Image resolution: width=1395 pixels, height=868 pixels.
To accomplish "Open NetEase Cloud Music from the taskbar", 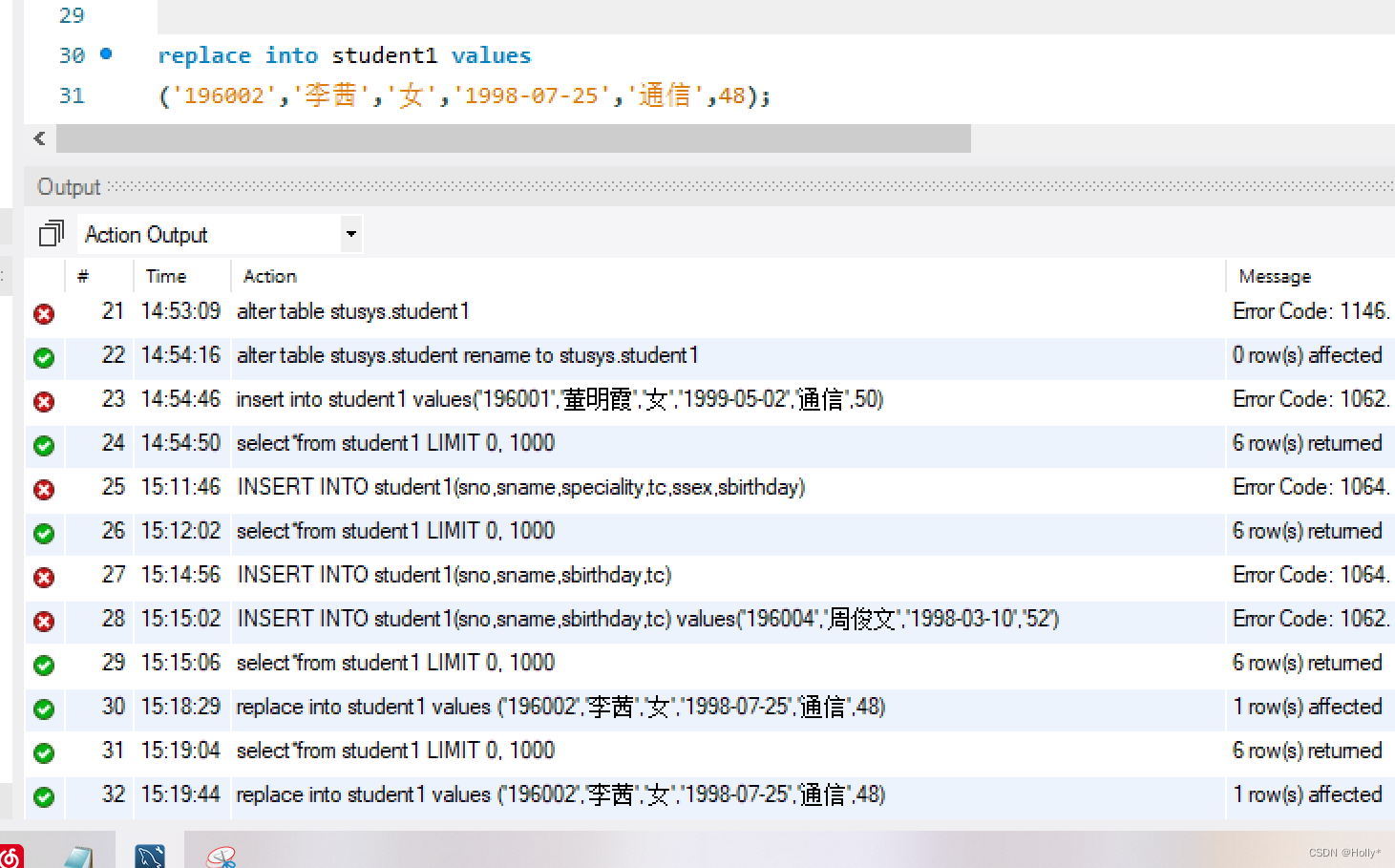I will pyautogui.click(x=10, y=855).
